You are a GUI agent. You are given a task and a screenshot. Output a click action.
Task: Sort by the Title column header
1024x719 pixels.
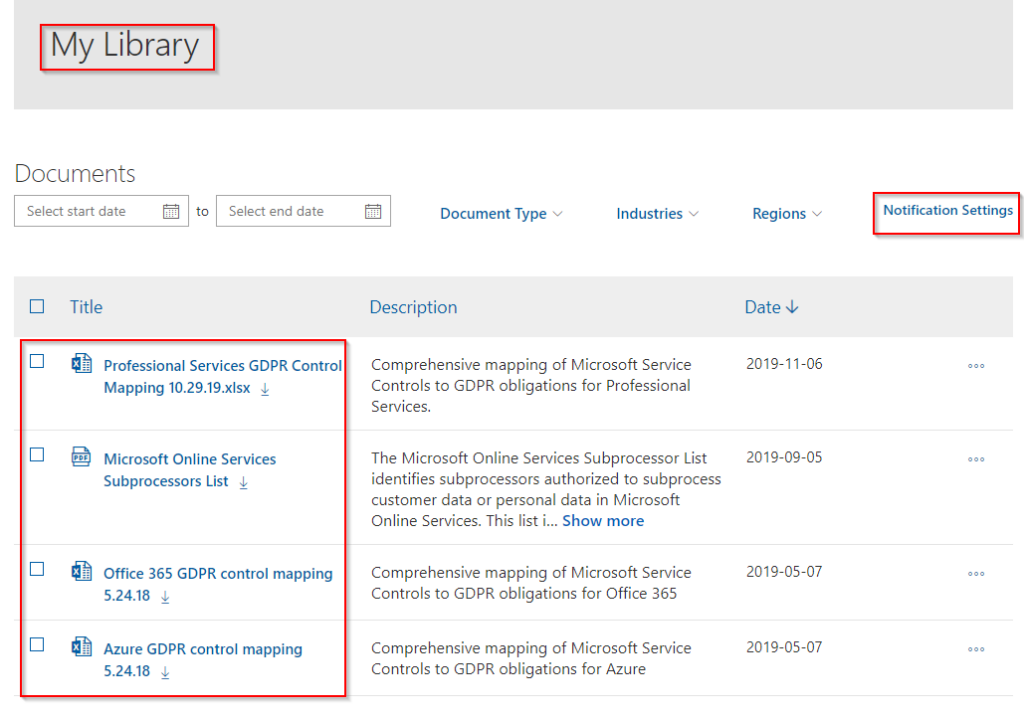click(86, 307)
